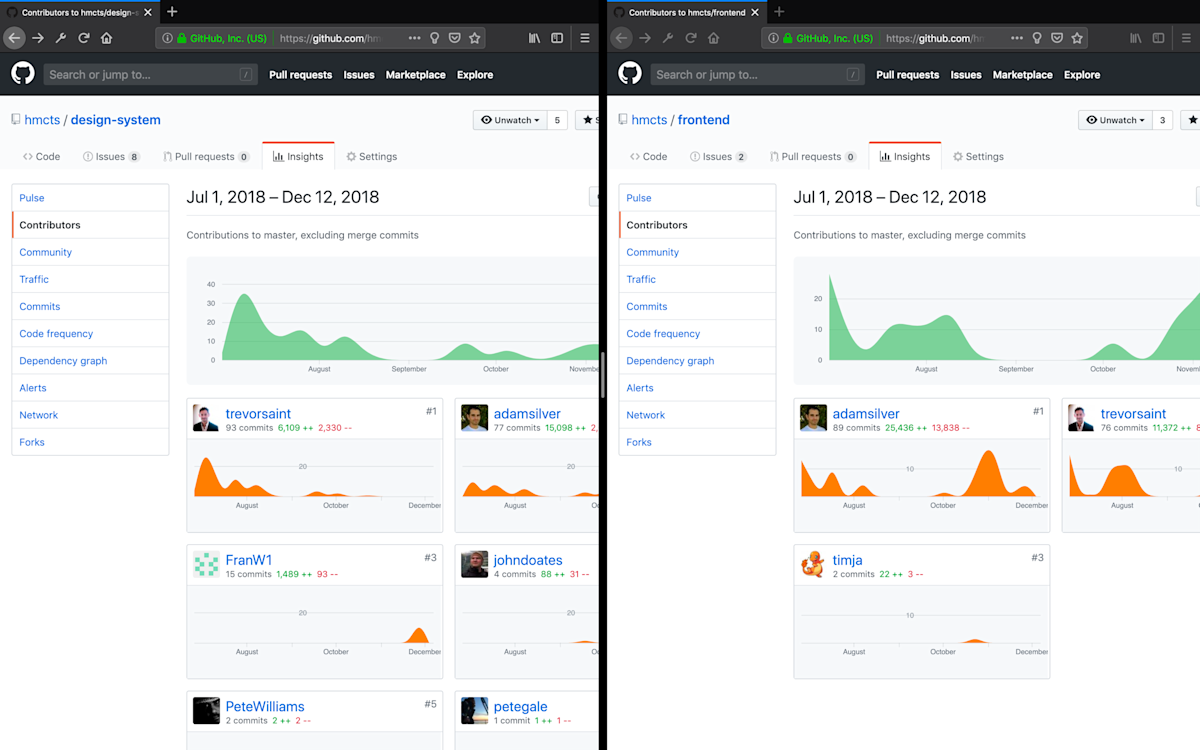
Task: Click FranW1 avatar in design-system contributors
Action: [x=206, y=565]
